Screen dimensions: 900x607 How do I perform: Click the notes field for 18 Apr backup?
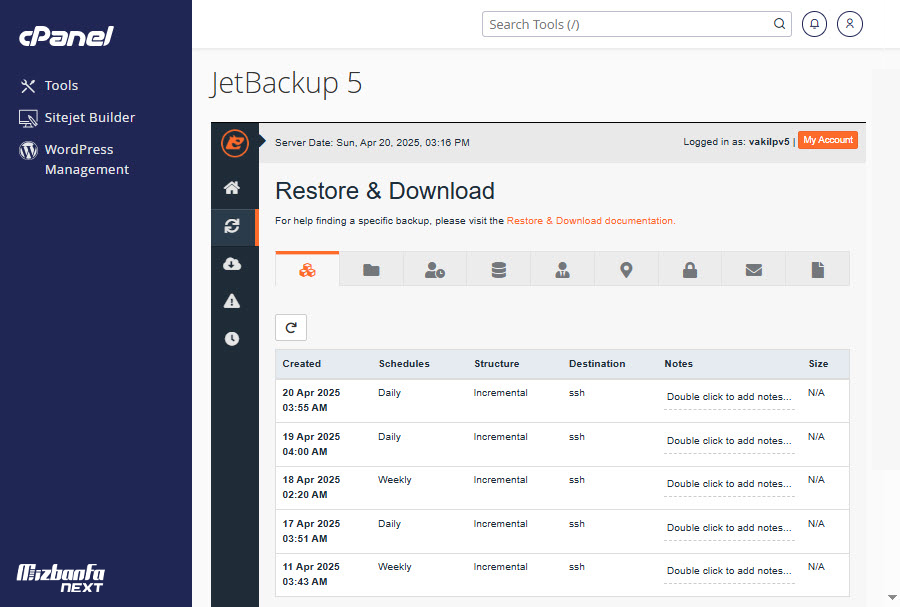tap(729, 484)
